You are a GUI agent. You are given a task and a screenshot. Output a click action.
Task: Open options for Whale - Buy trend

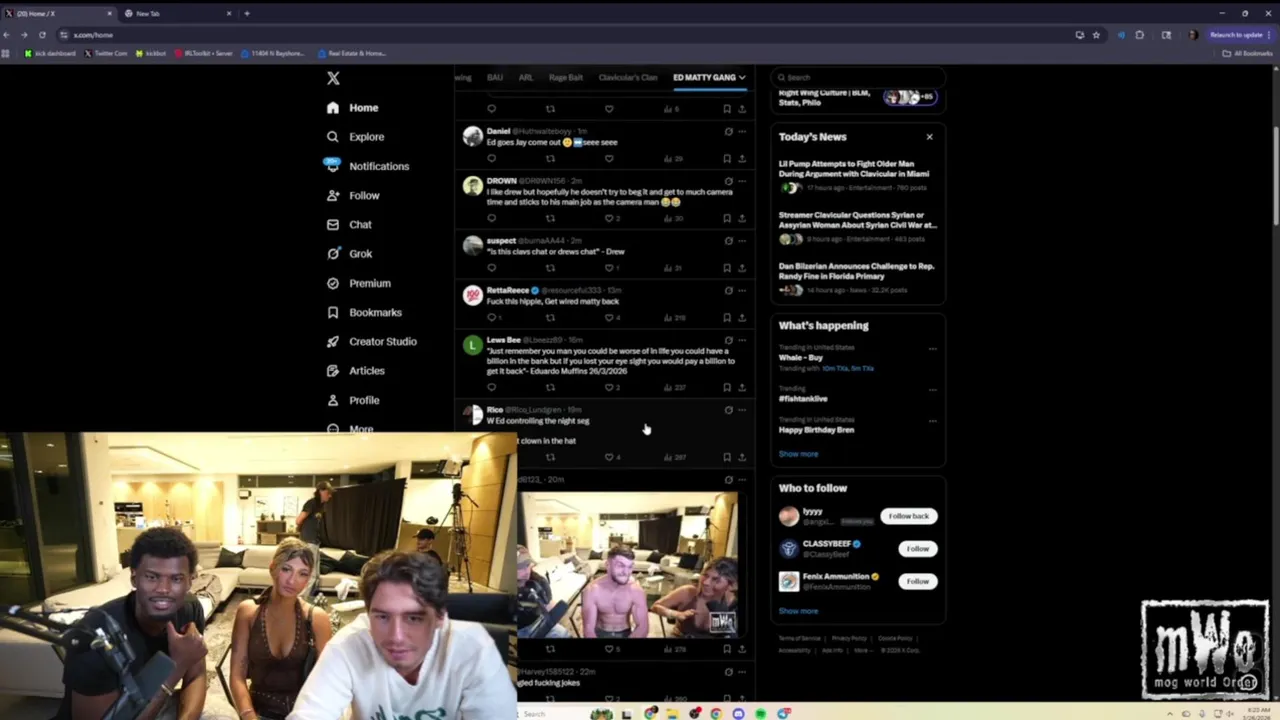(x=932, y=349)
